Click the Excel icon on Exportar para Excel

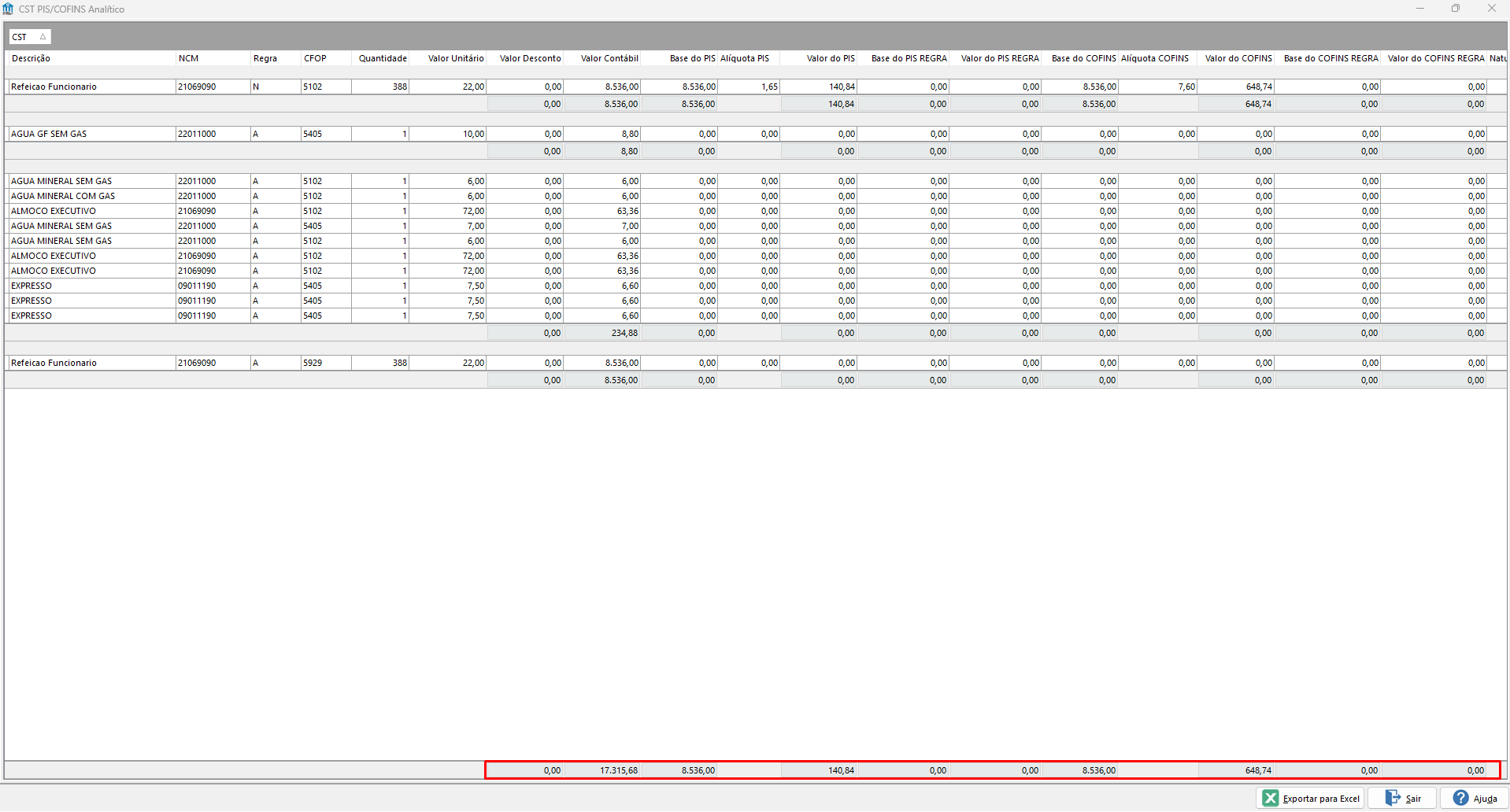coord(1271,798)
